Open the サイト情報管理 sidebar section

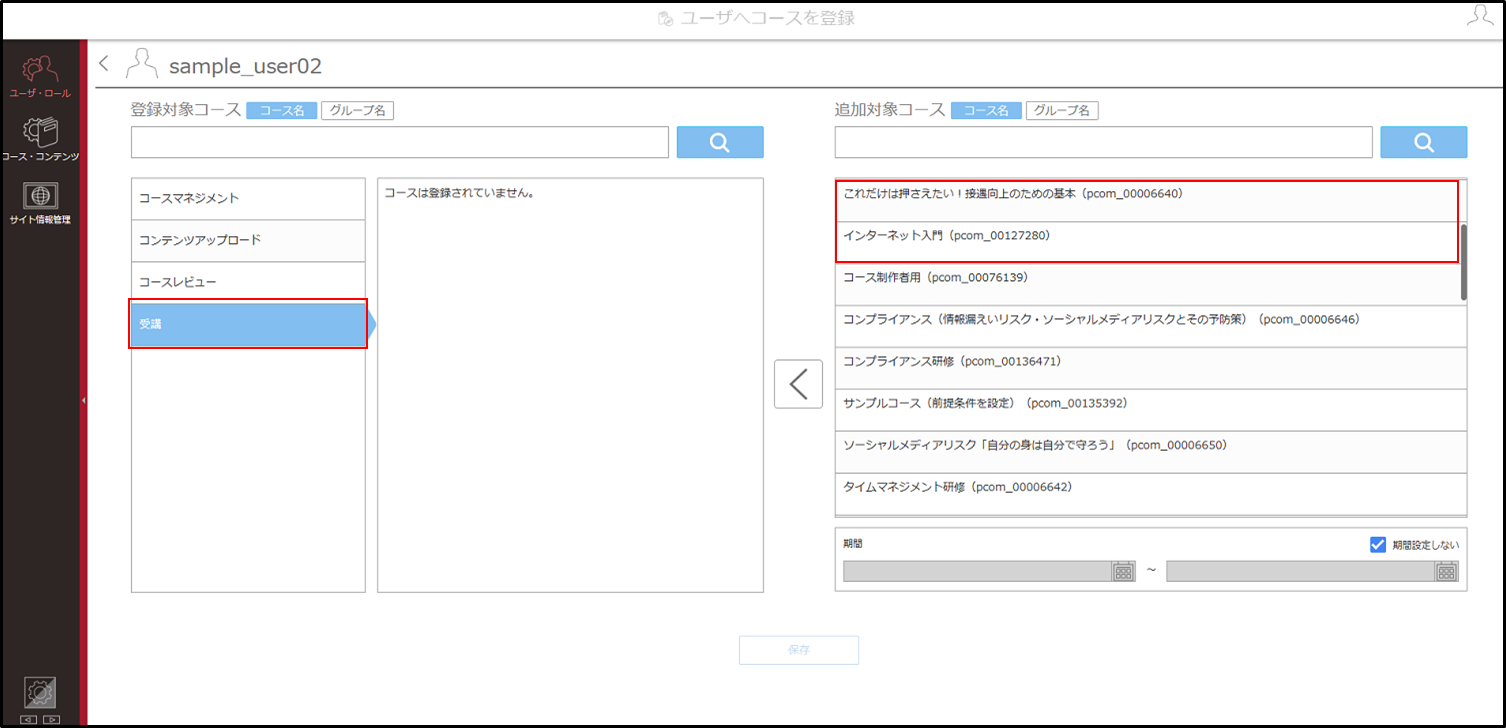(40, 203)
